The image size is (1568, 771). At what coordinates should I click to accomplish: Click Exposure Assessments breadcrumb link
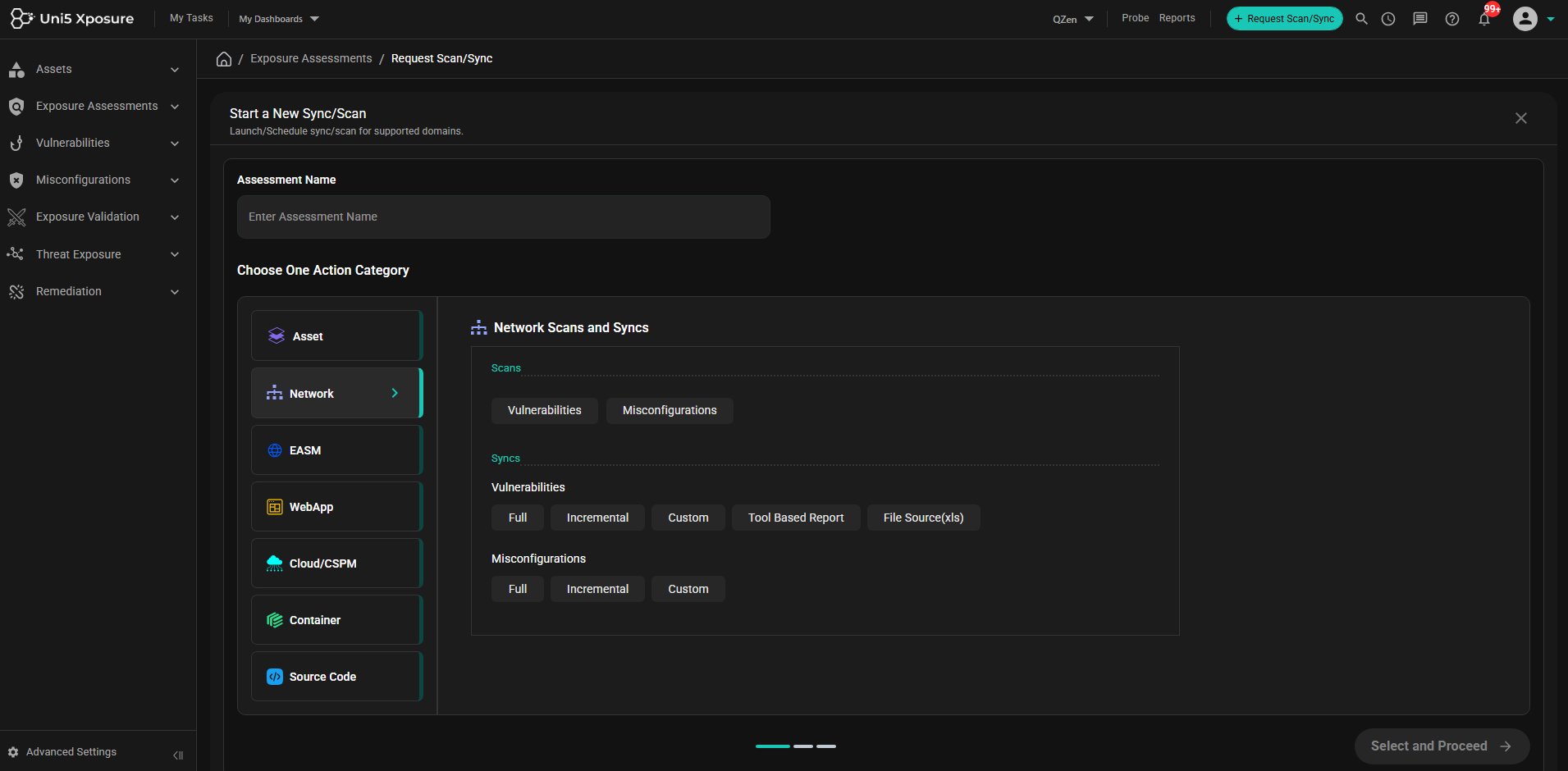pyautogui.click(x=311, y=58)
